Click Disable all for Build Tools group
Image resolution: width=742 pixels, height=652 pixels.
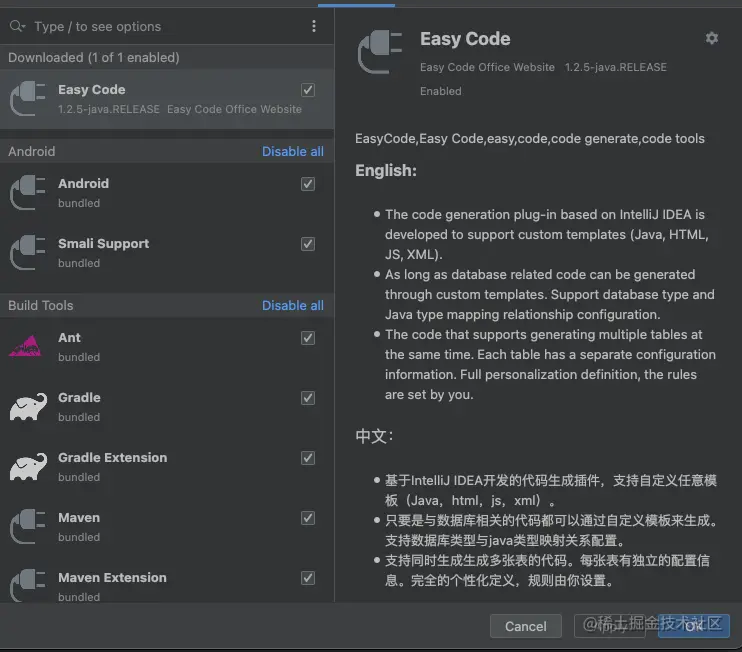(293, 306)
